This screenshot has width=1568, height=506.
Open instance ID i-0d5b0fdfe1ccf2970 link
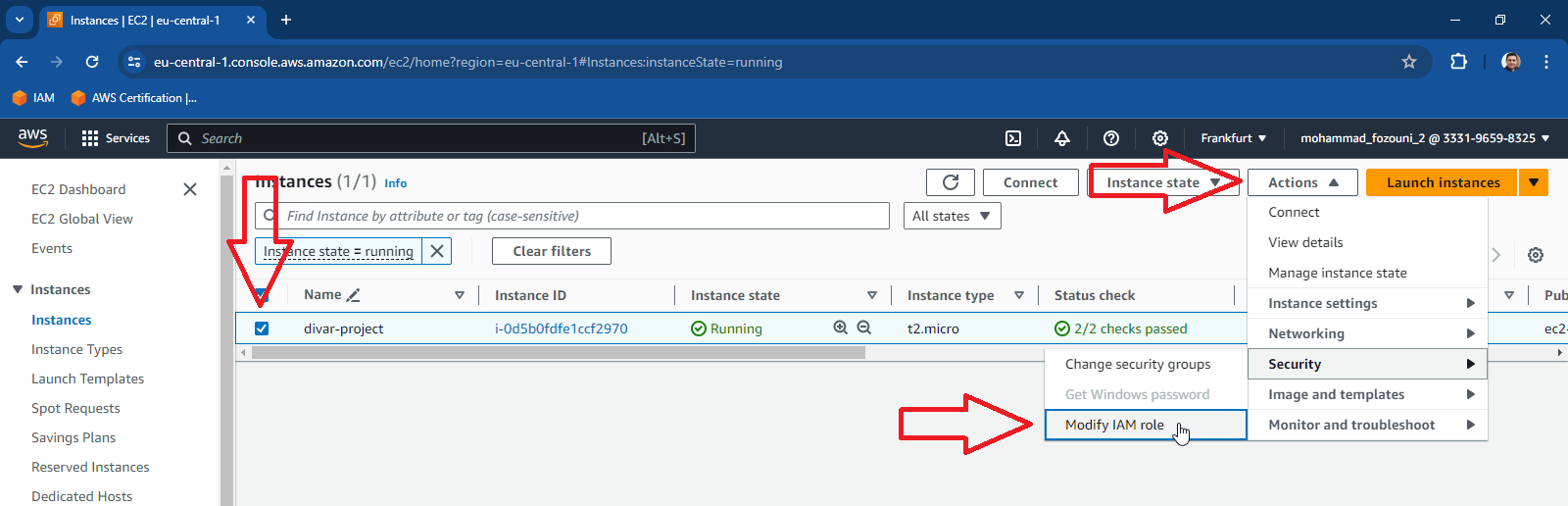(x=562, y=329)
